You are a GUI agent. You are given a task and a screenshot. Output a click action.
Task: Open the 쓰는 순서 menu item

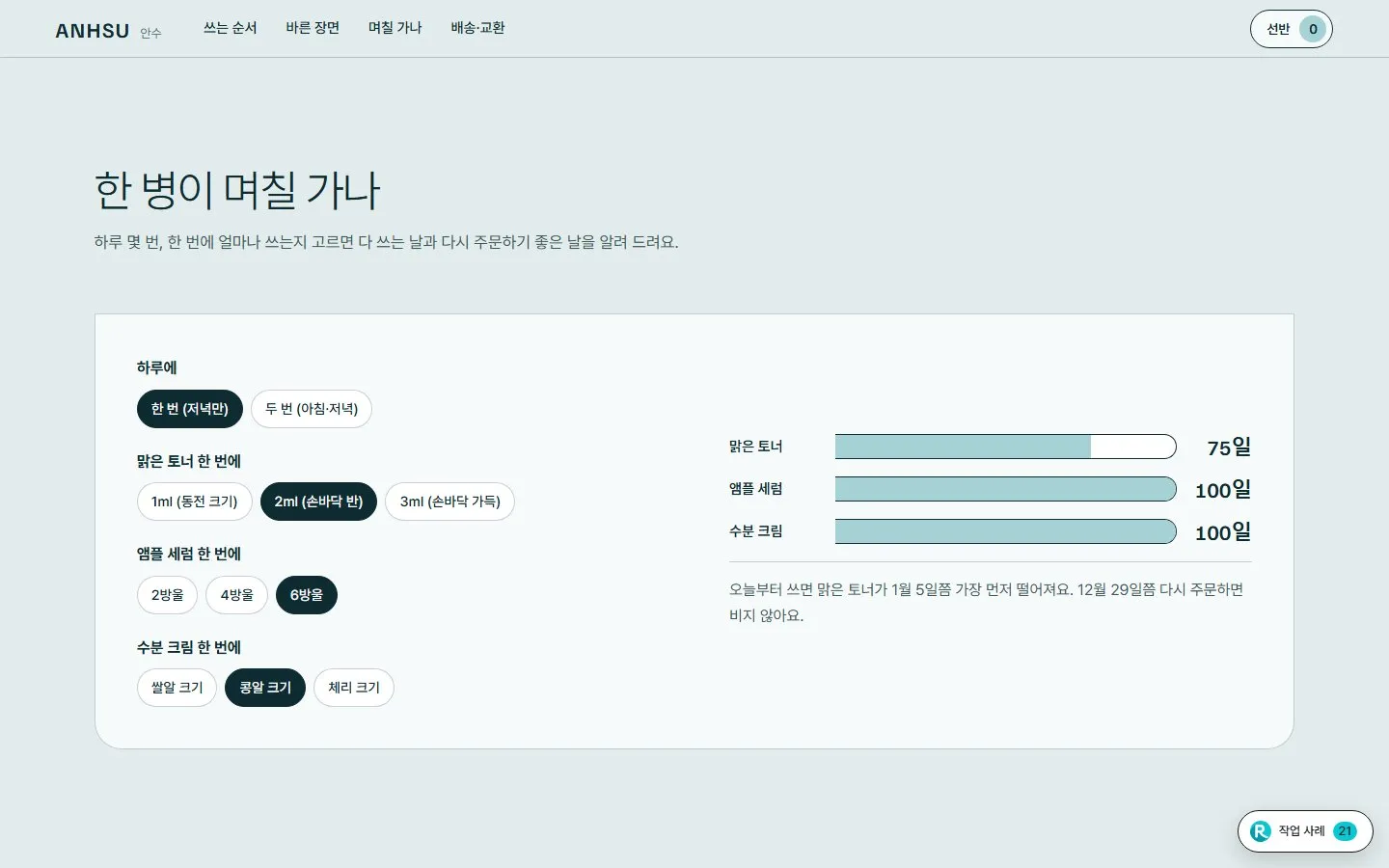point(230,28)
